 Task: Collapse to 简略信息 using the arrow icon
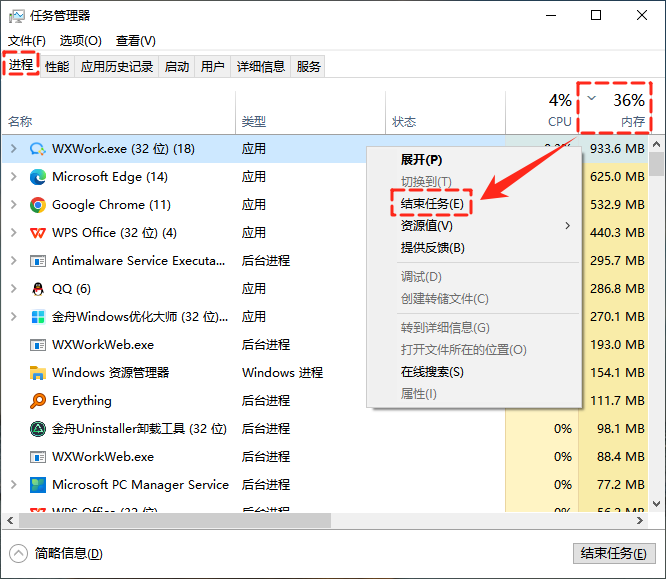click(18, 554)
